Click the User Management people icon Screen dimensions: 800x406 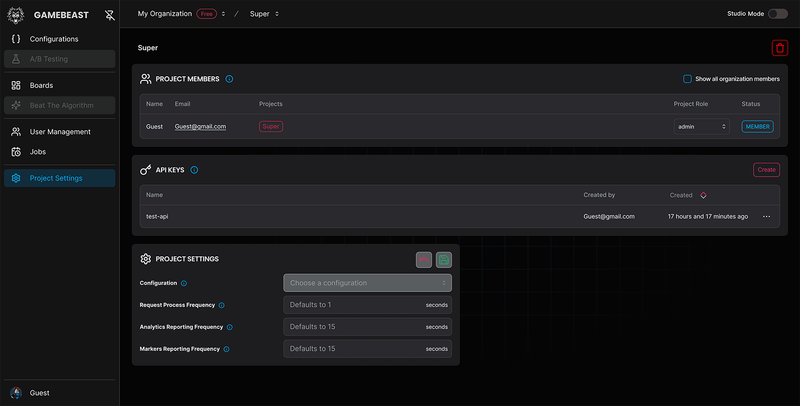[x=16, y=132]
